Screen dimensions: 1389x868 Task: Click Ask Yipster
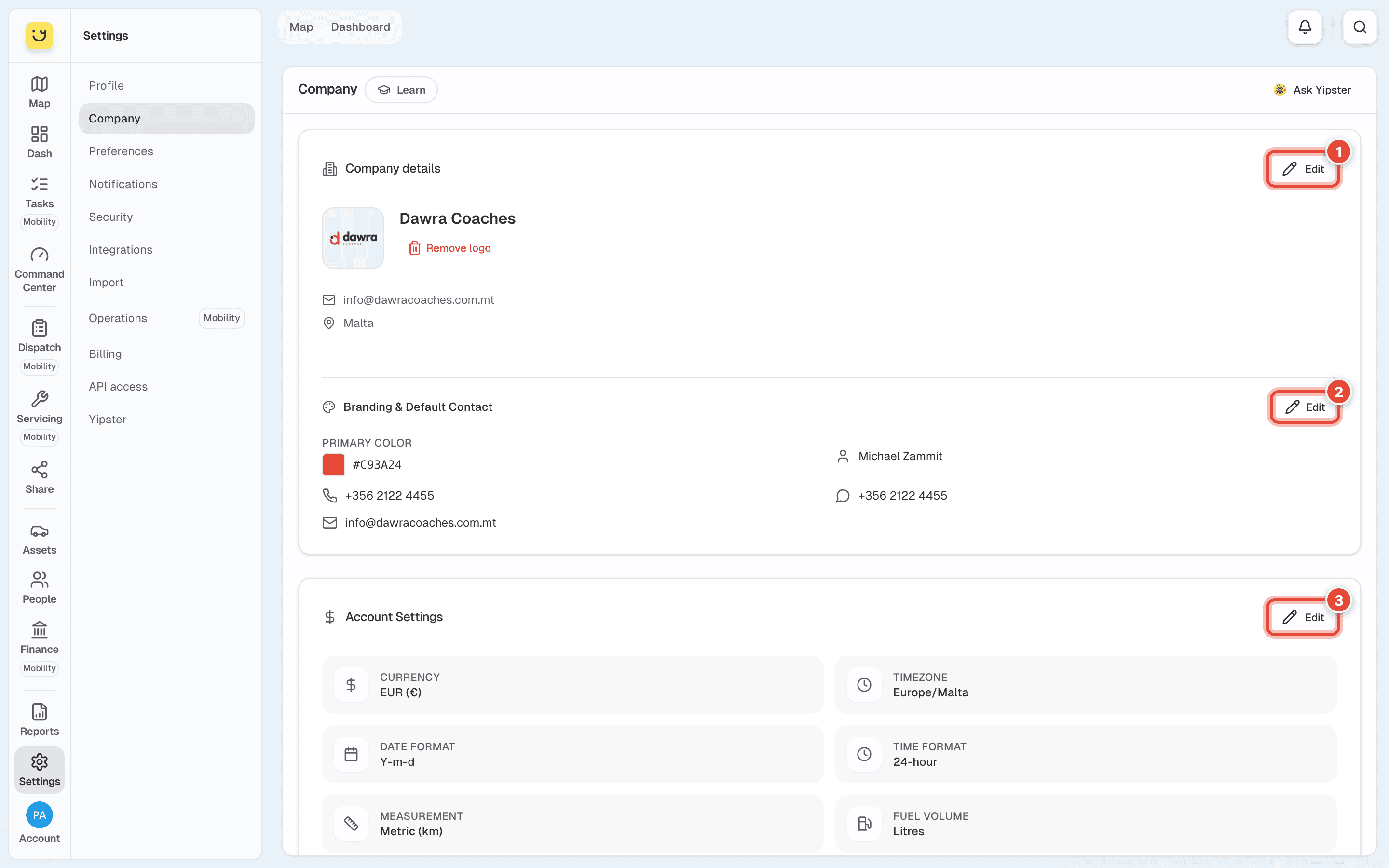pyautogui.click(x=1312, y=90)
